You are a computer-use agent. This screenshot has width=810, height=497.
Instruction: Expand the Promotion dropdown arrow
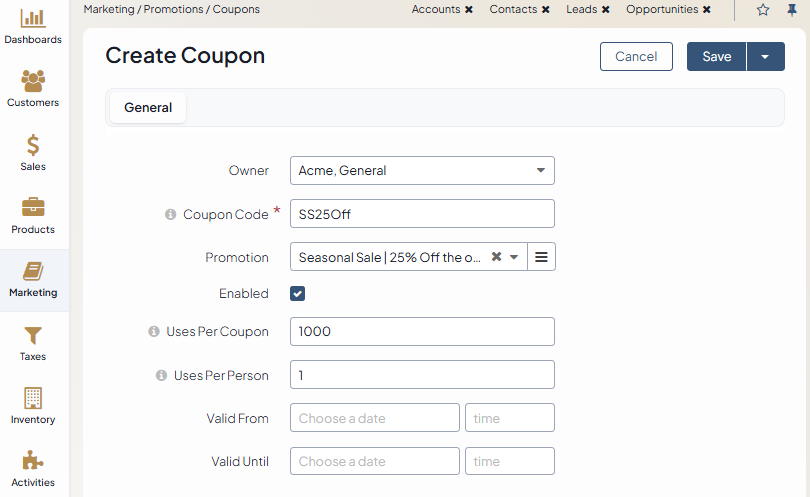coord(514,257)
